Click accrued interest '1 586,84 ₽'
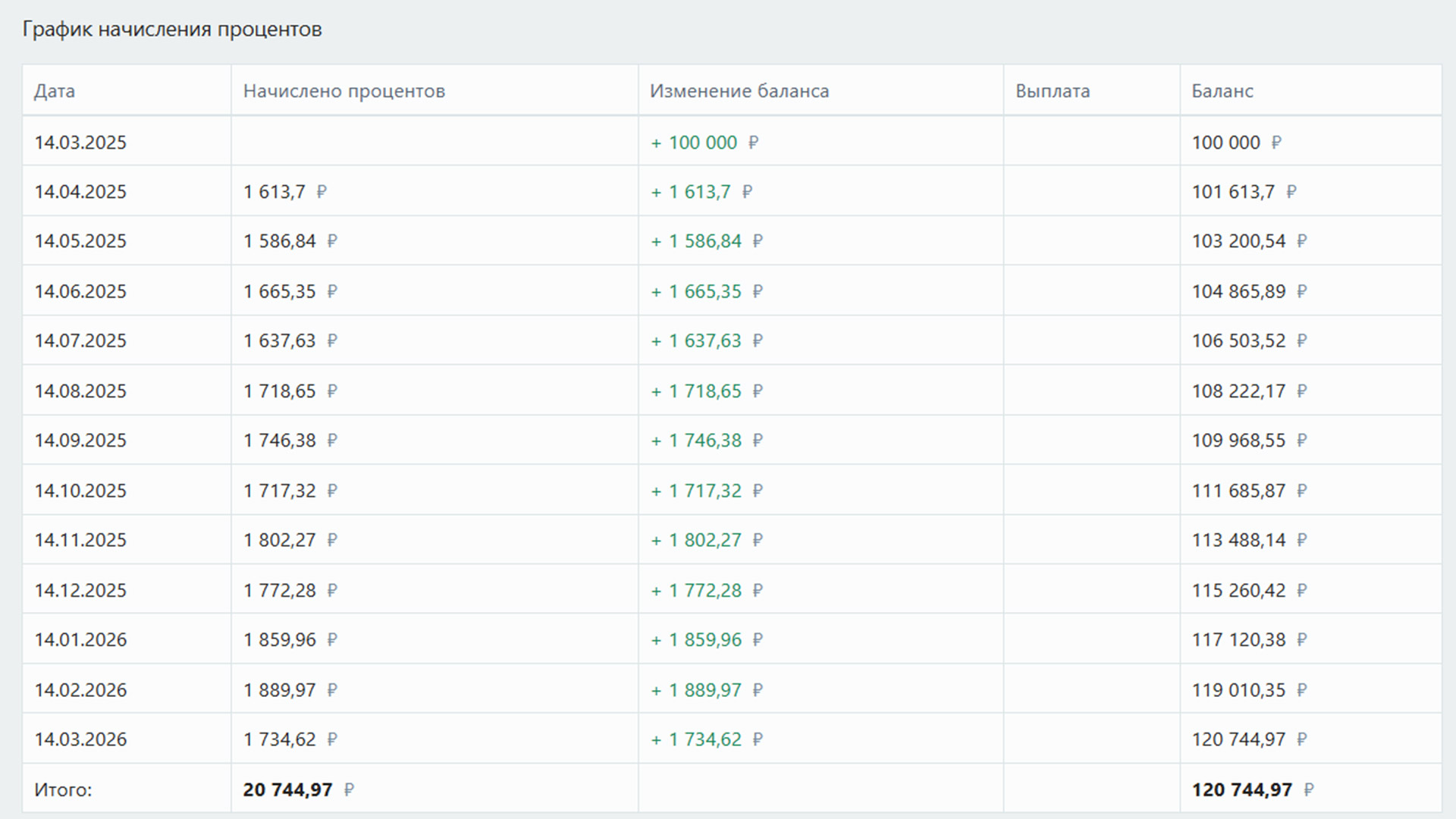The height and width of the screenshot is (819, 1456). [x=290, y=241]
